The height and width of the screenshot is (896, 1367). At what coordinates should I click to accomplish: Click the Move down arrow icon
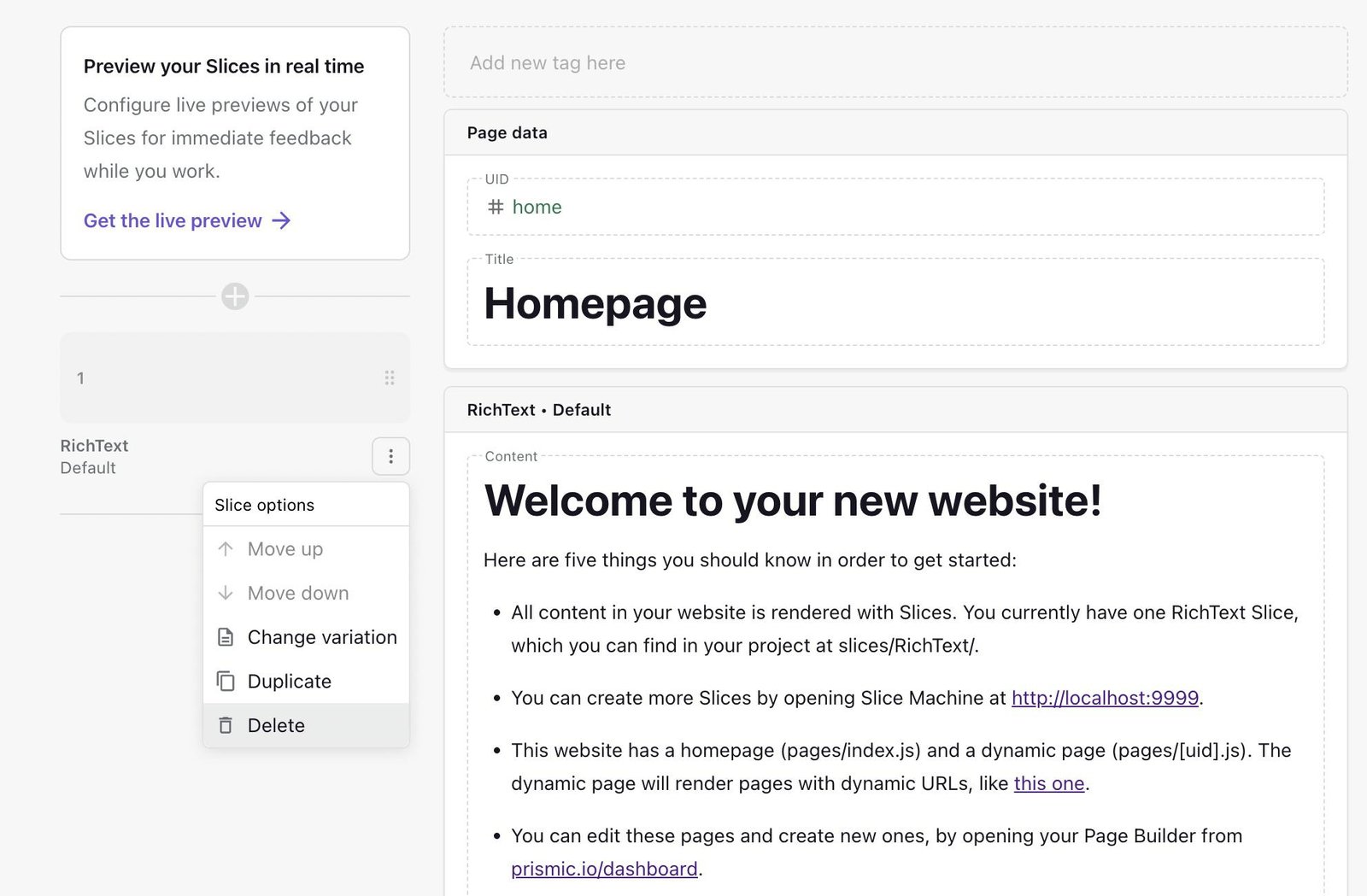click(x=226, y=593)
